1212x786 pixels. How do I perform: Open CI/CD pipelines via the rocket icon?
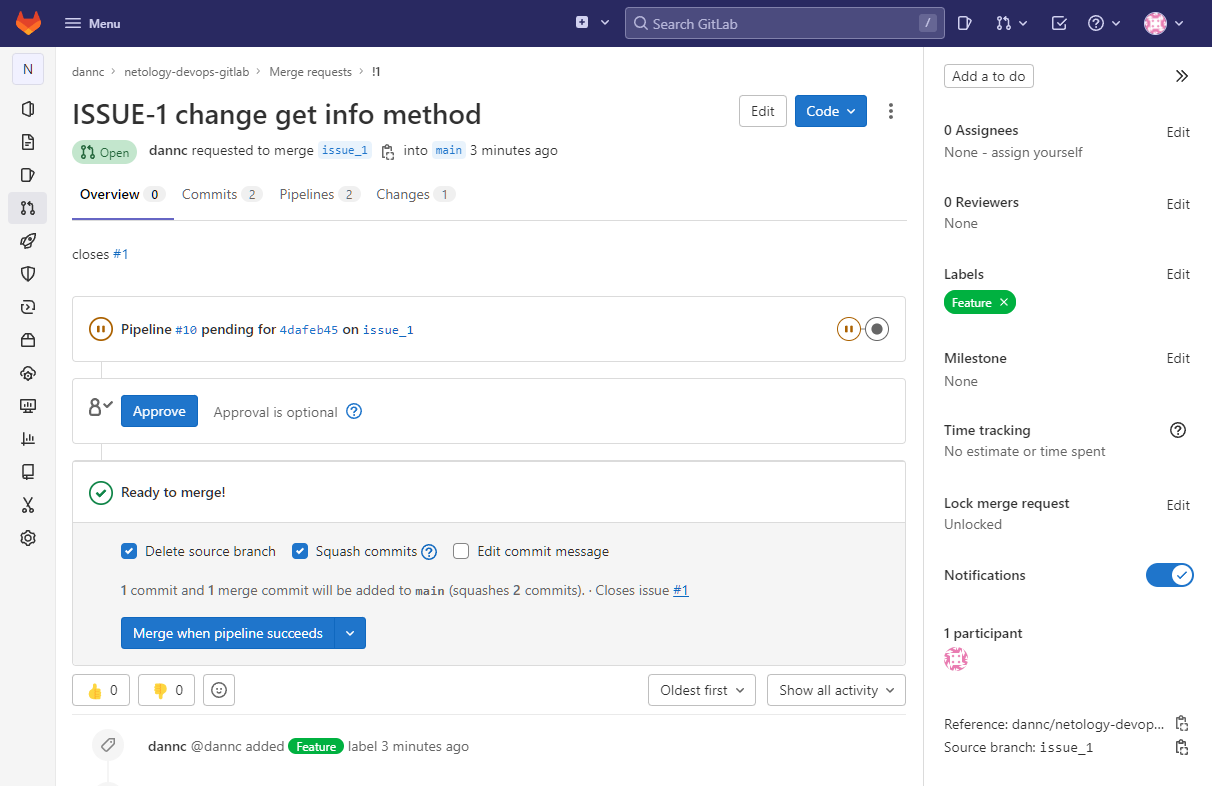(x=28, y=241)
